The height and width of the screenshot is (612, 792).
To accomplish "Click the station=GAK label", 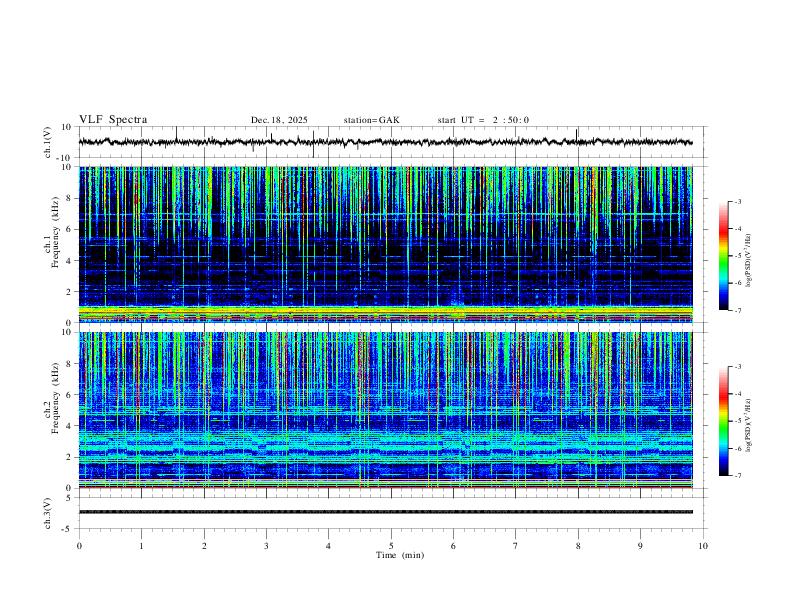I will [x=371, y=120].
